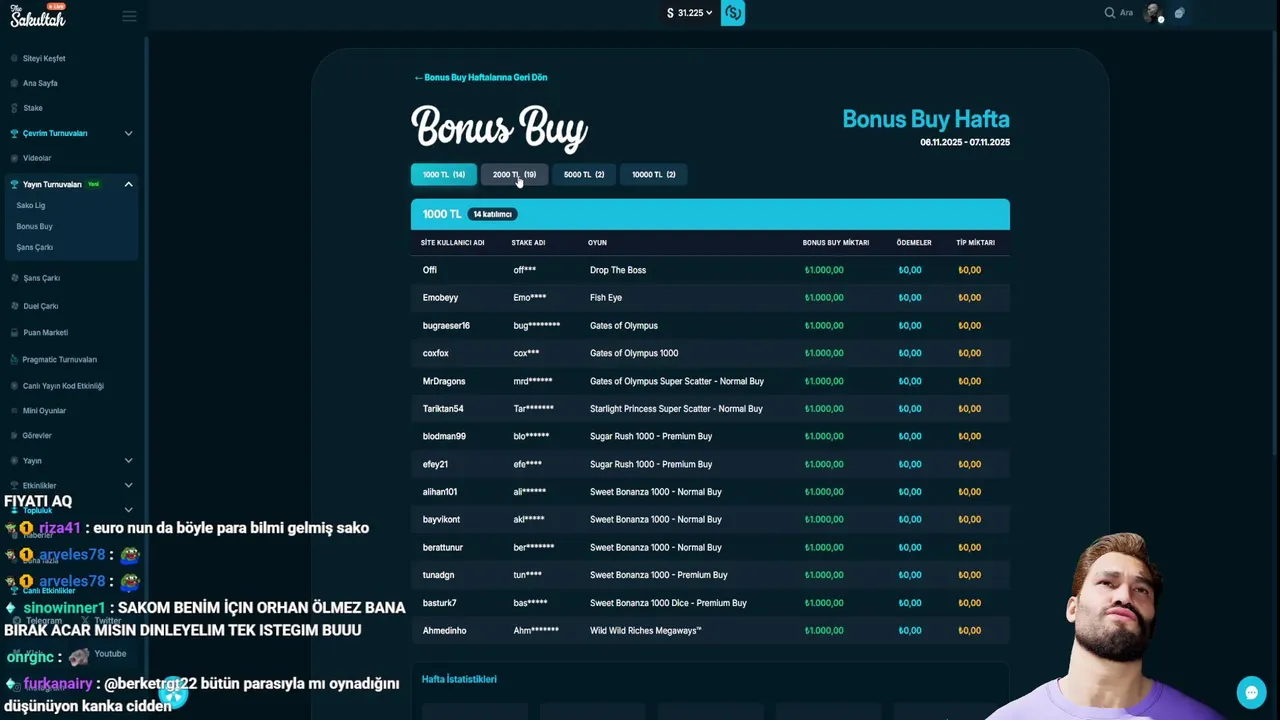
Task: Expand the Çevrim Turnuvaları submenu chevron
Action: coord(128,133)
